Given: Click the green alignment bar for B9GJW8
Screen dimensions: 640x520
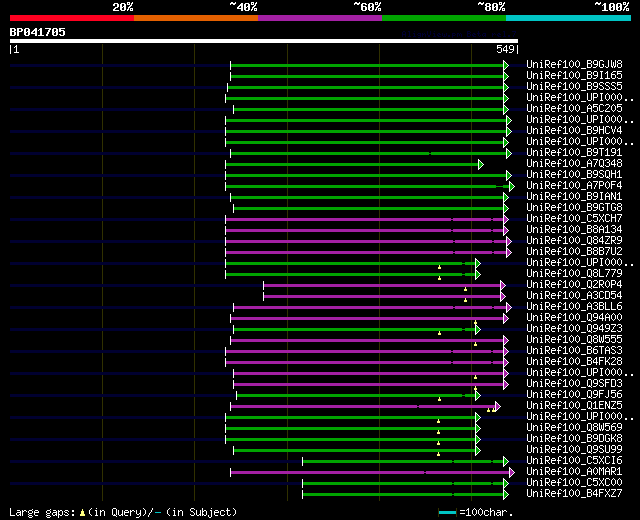Looking at the screenshot, I should pos(367,65).
